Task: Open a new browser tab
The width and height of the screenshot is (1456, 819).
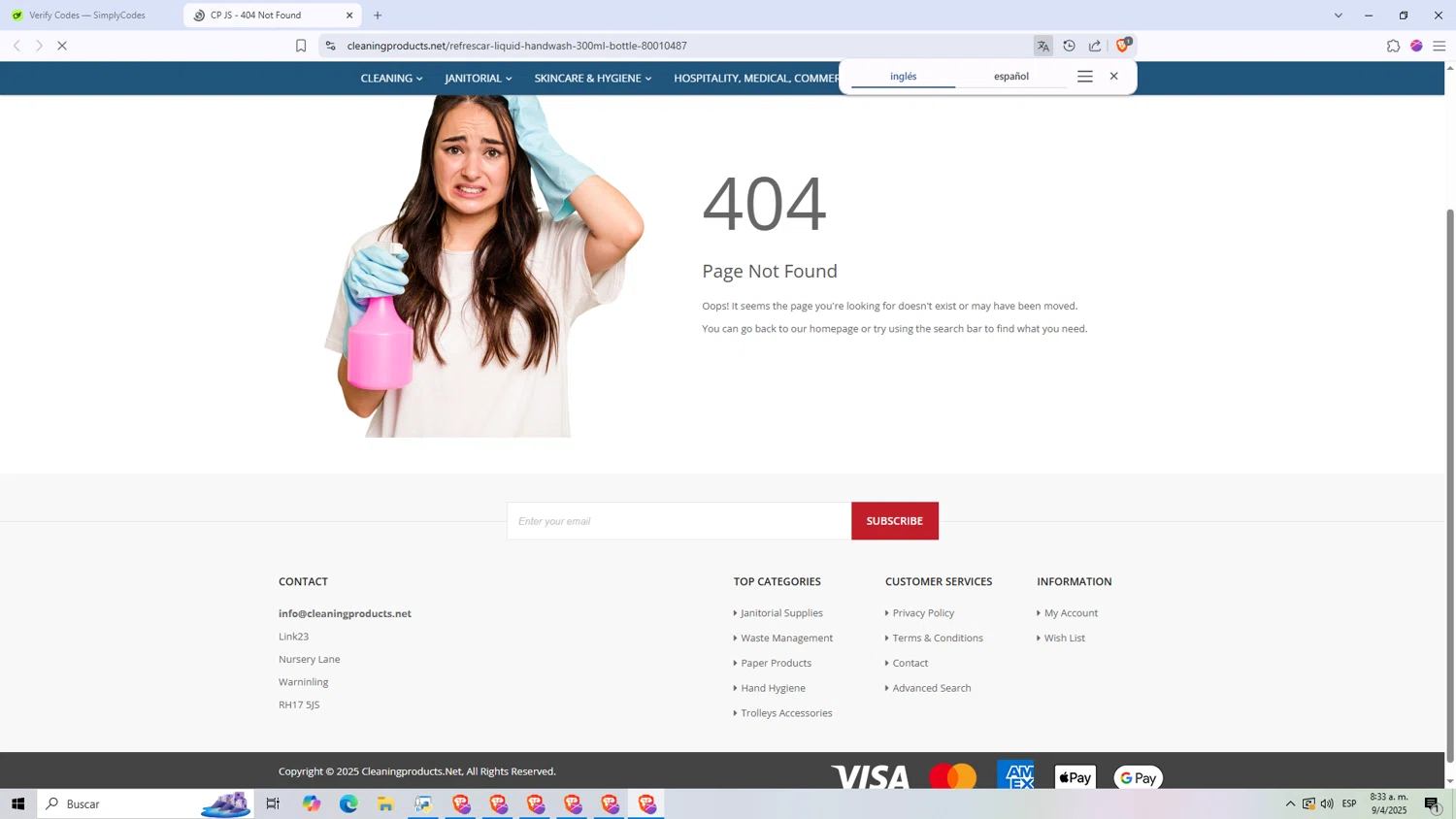Action: coord(378,16)
